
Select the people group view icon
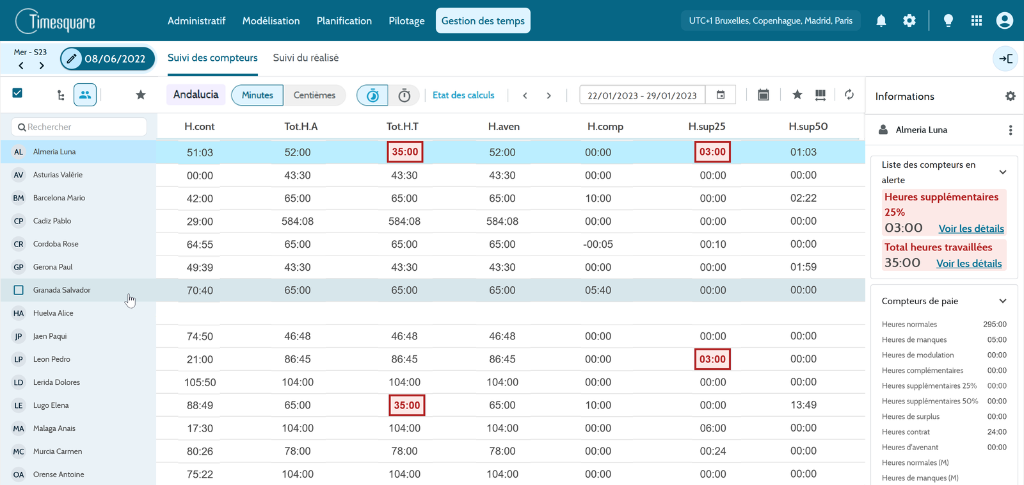click(86, 95)
